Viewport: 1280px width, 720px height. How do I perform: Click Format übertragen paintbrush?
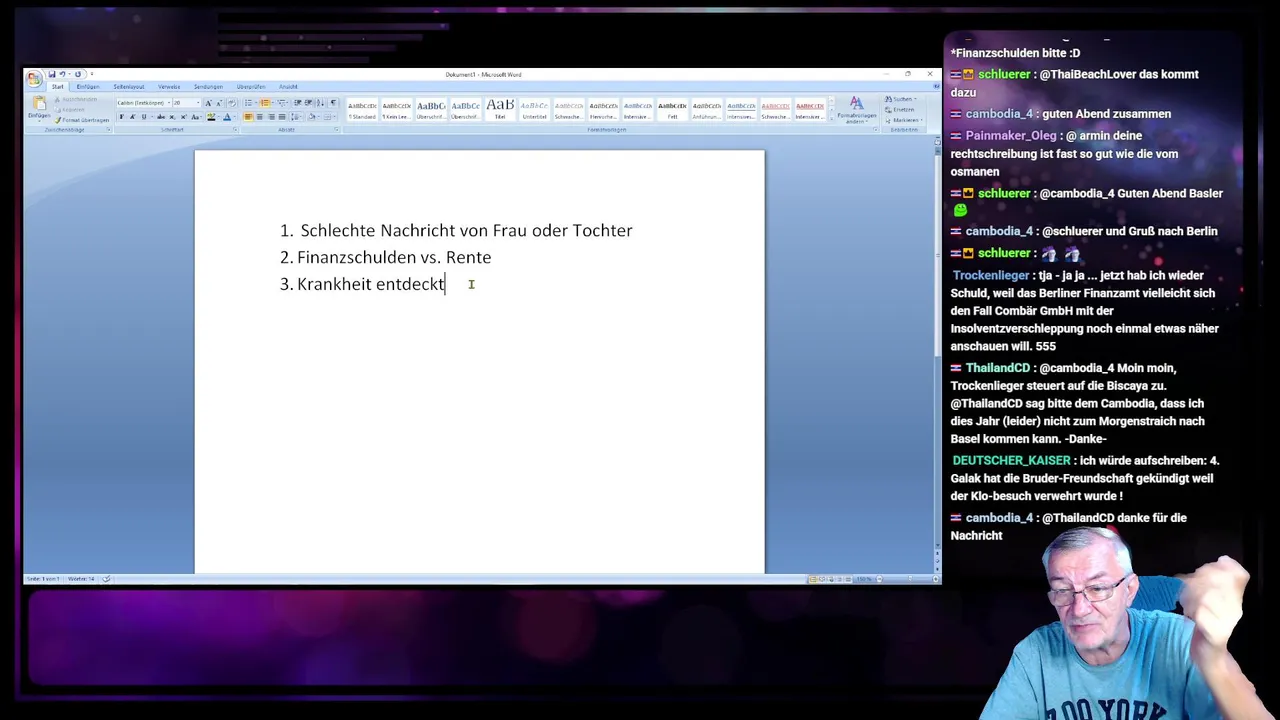click(82, 120)
